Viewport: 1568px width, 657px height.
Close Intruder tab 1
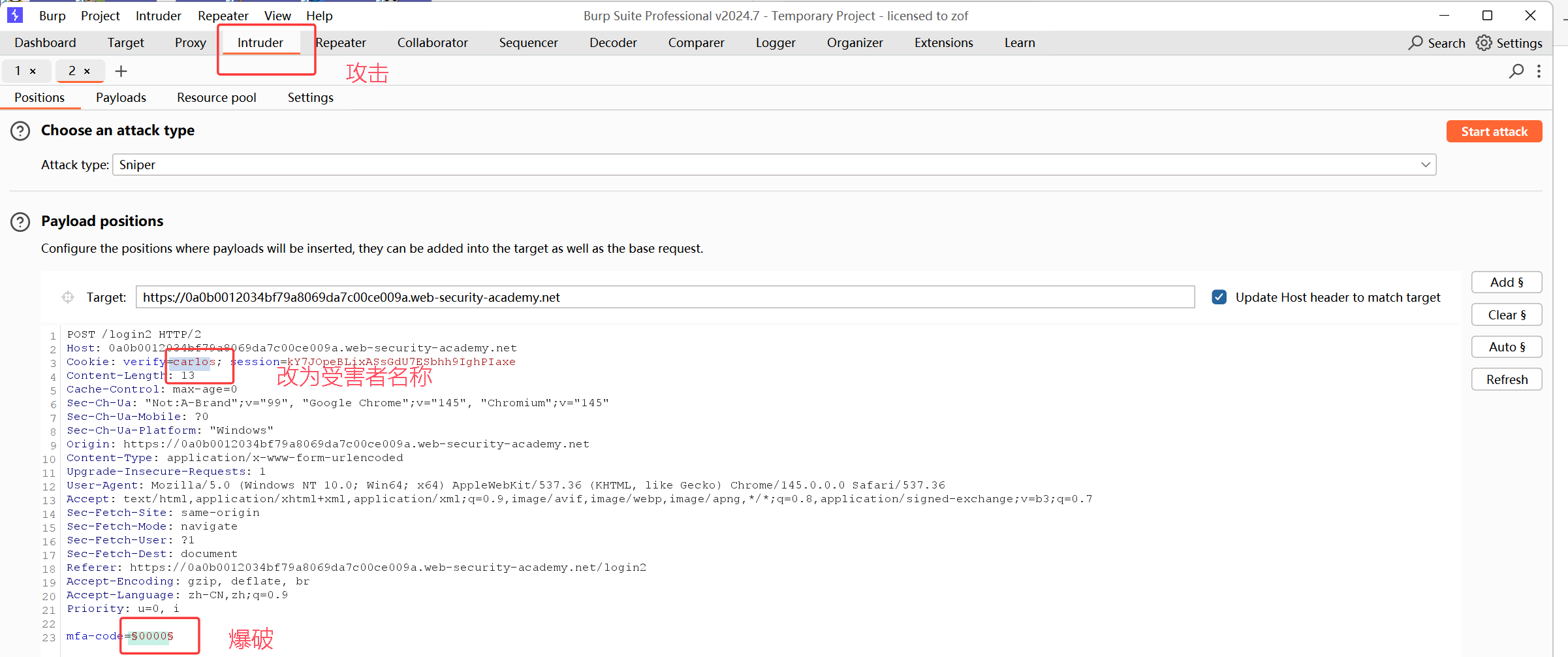click(x=33, y=71)
